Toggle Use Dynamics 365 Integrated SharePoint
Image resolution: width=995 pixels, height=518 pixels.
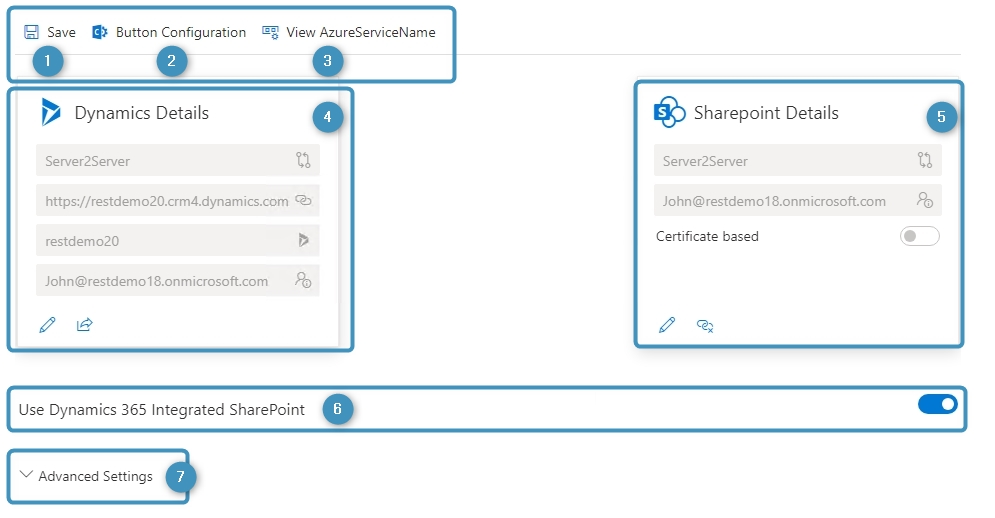937,404
